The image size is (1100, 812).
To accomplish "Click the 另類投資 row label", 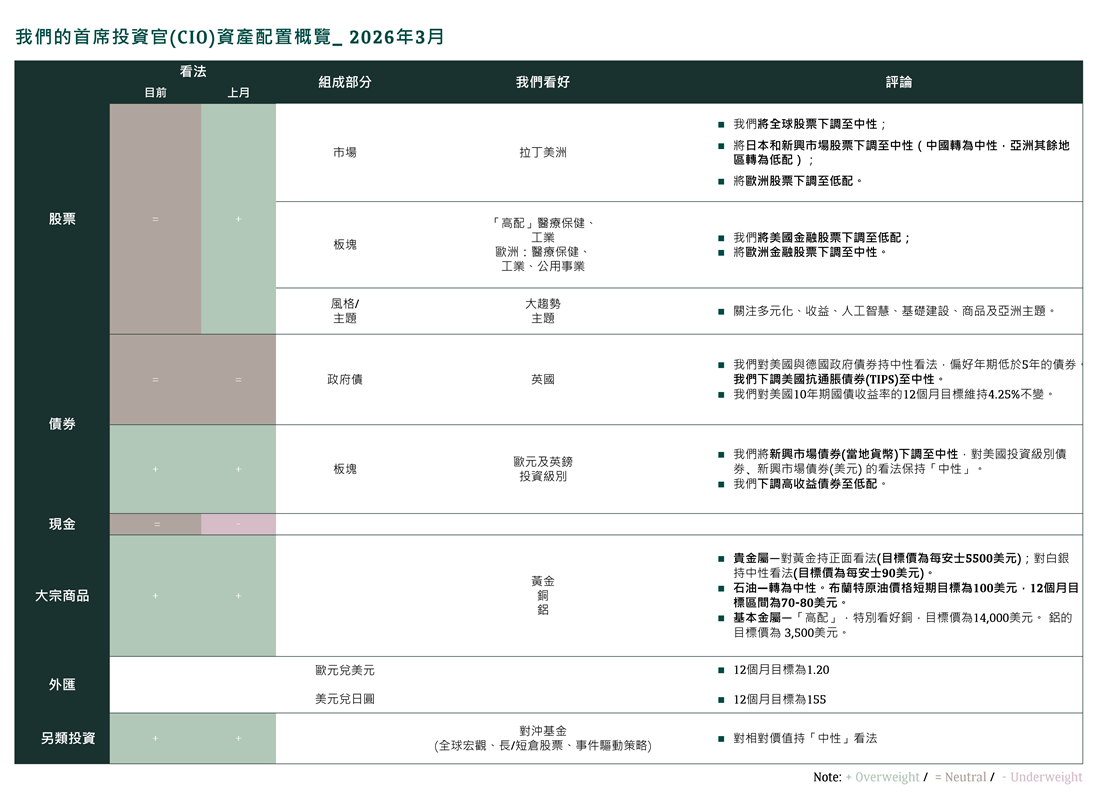I will [x=62, y=738].
